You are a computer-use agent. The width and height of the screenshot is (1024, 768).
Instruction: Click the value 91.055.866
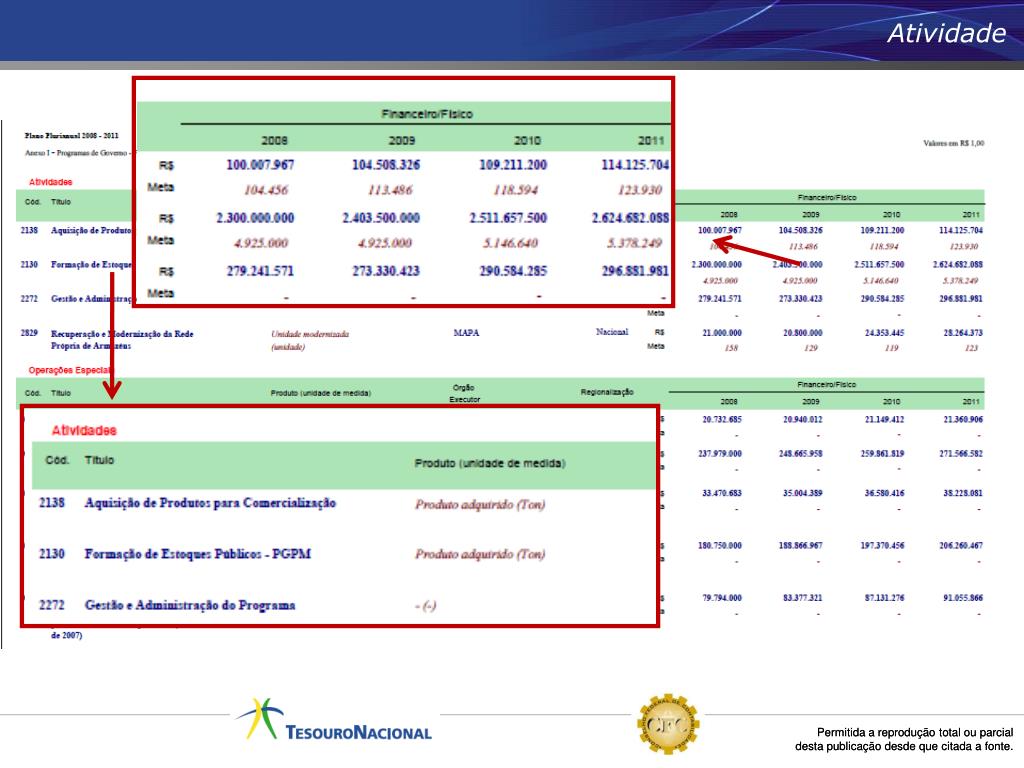pos(963,598)
